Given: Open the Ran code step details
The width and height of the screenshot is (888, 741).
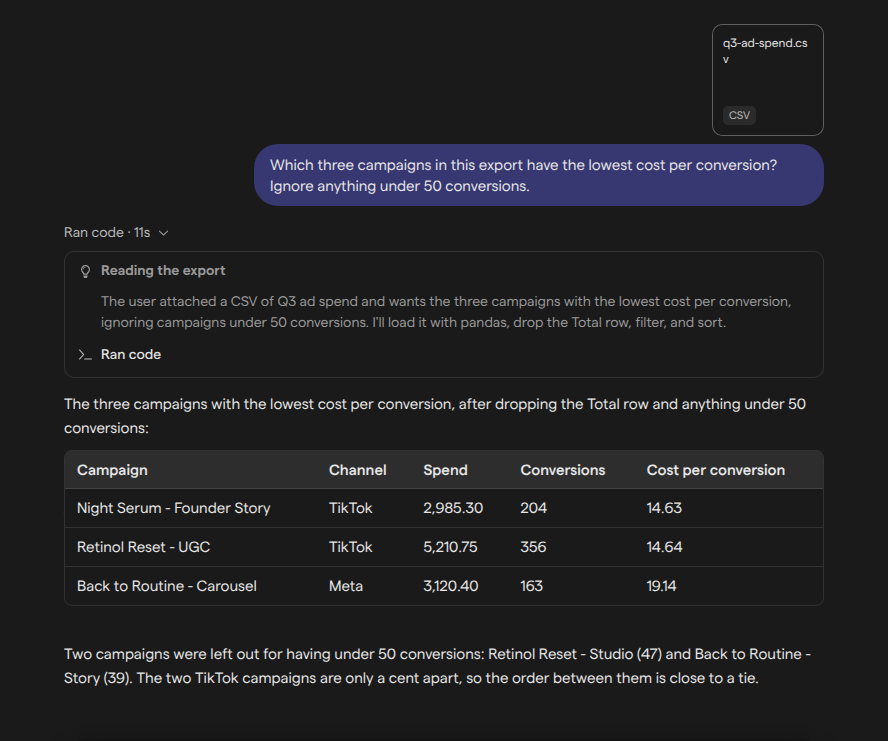Looking at the screenshot, I should click(x=131, y=355).
